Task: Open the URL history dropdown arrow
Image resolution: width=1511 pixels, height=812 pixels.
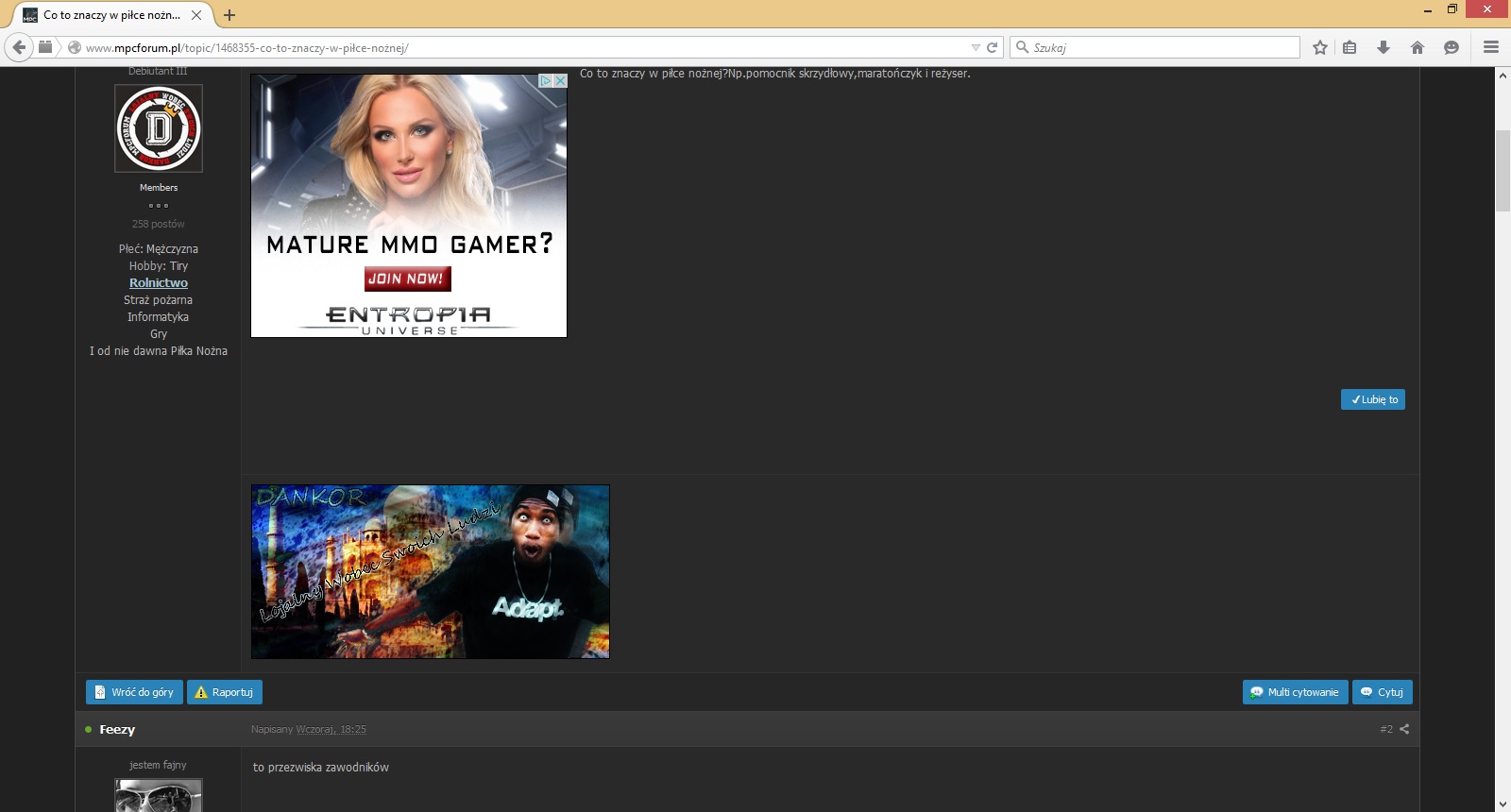Action: click(976, 47)
